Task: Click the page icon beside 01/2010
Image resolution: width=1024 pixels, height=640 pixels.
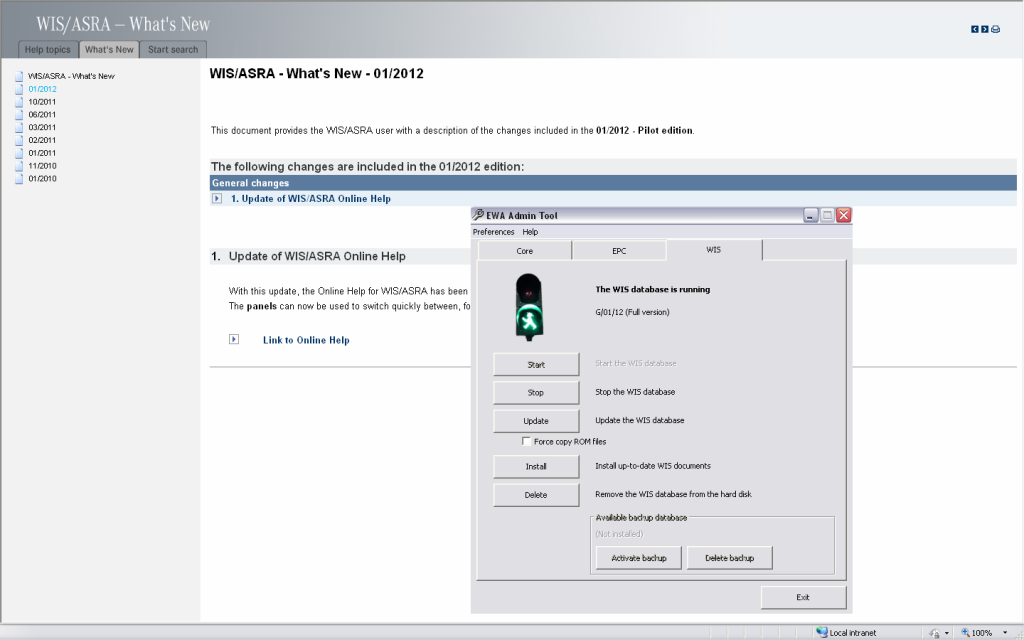Action: (x=19, y=178)
